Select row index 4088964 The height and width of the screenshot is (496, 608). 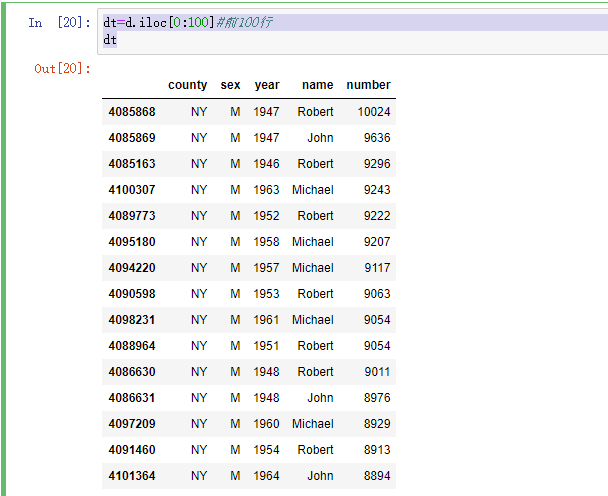click(x=132, y=346)
